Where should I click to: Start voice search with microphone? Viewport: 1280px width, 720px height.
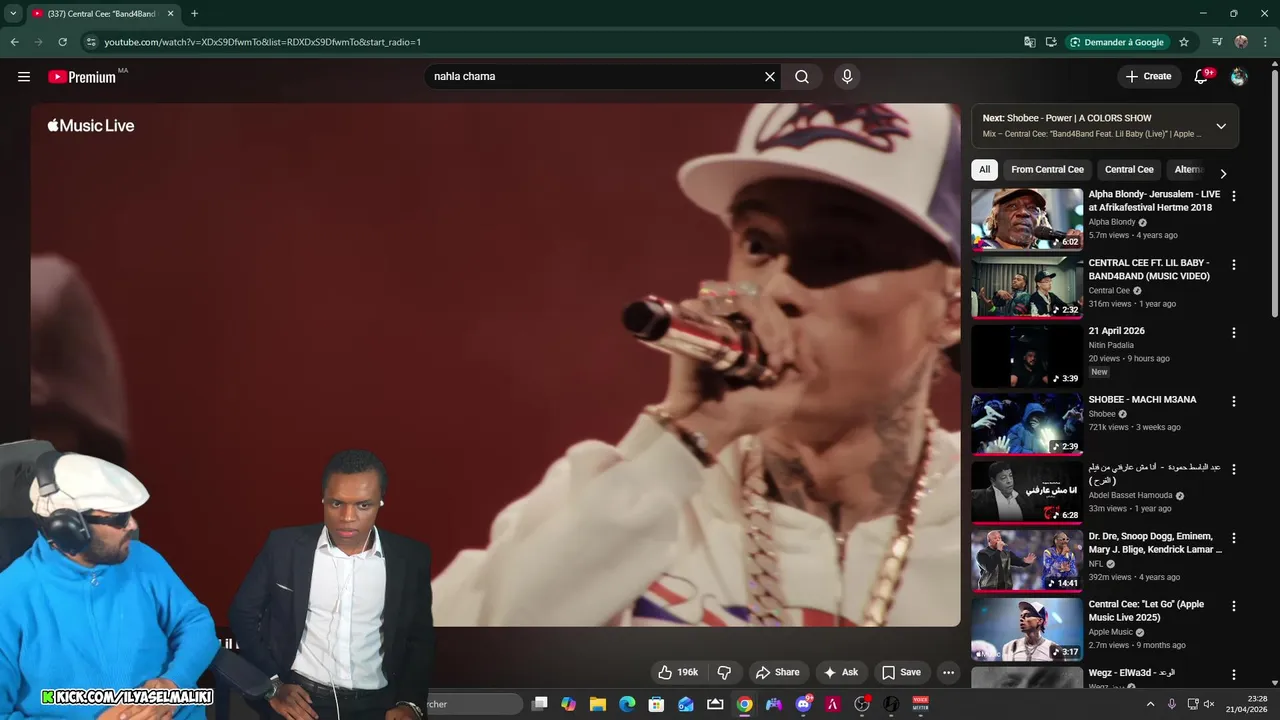[x=847, y=77]
